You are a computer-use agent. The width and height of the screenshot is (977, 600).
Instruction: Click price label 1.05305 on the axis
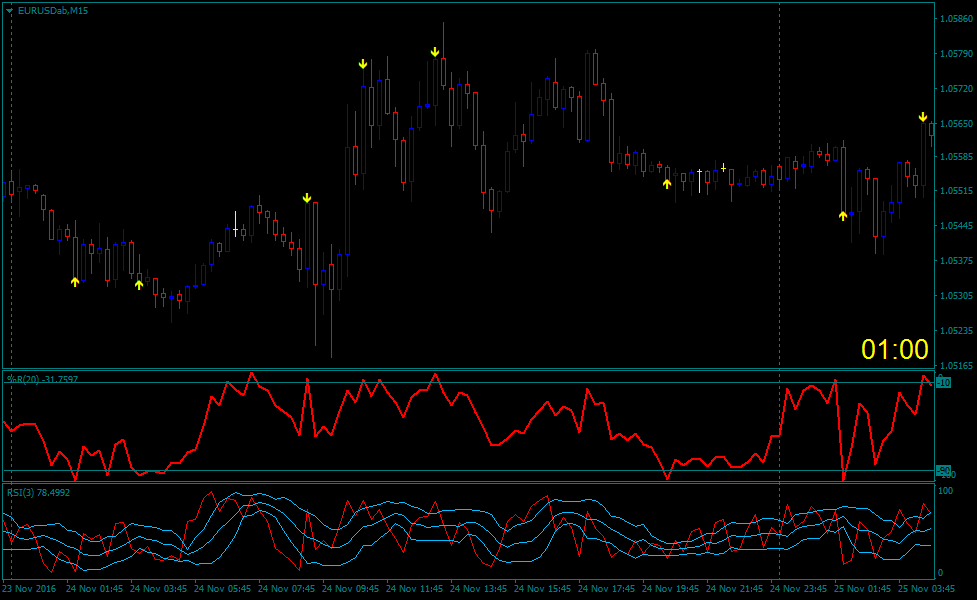[956, 295]
